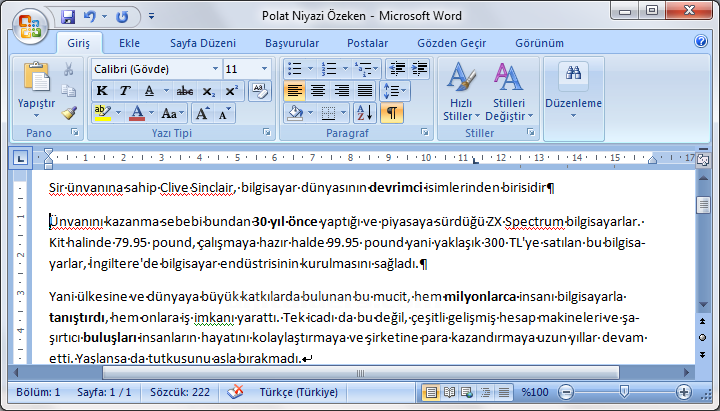Toggle Print Layout view button

tap(431, 392)
